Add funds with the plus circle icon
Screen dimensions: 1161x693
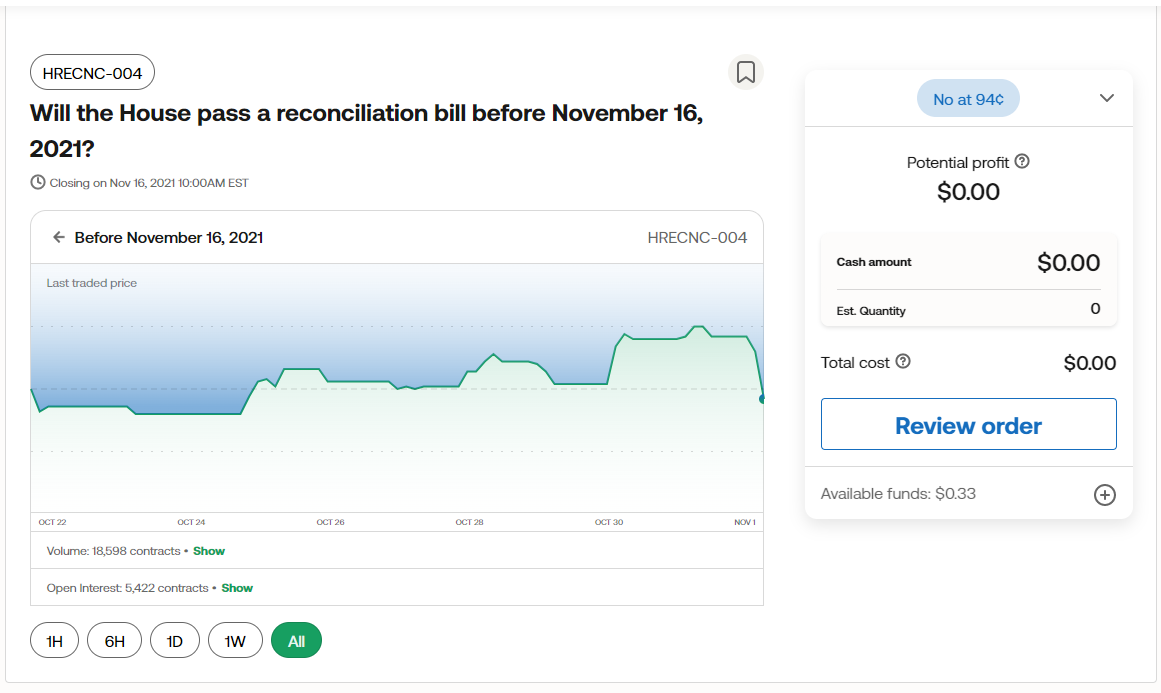point(1104,495)
